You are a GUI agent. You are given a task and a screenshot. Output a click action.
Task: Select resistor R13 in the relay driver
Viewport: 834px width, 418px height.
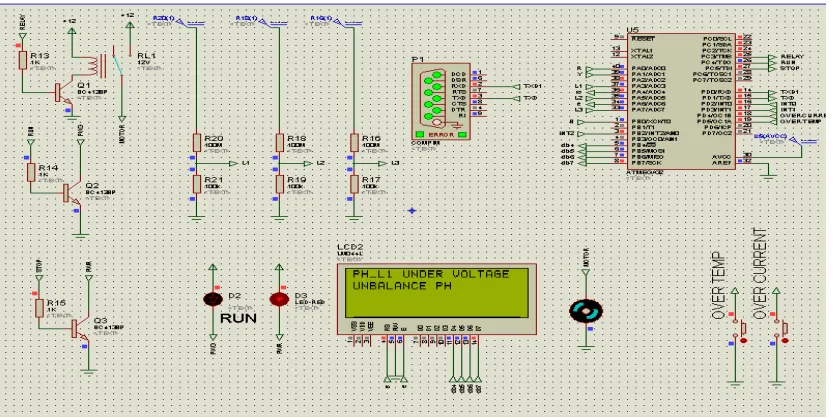pos(22,60)
